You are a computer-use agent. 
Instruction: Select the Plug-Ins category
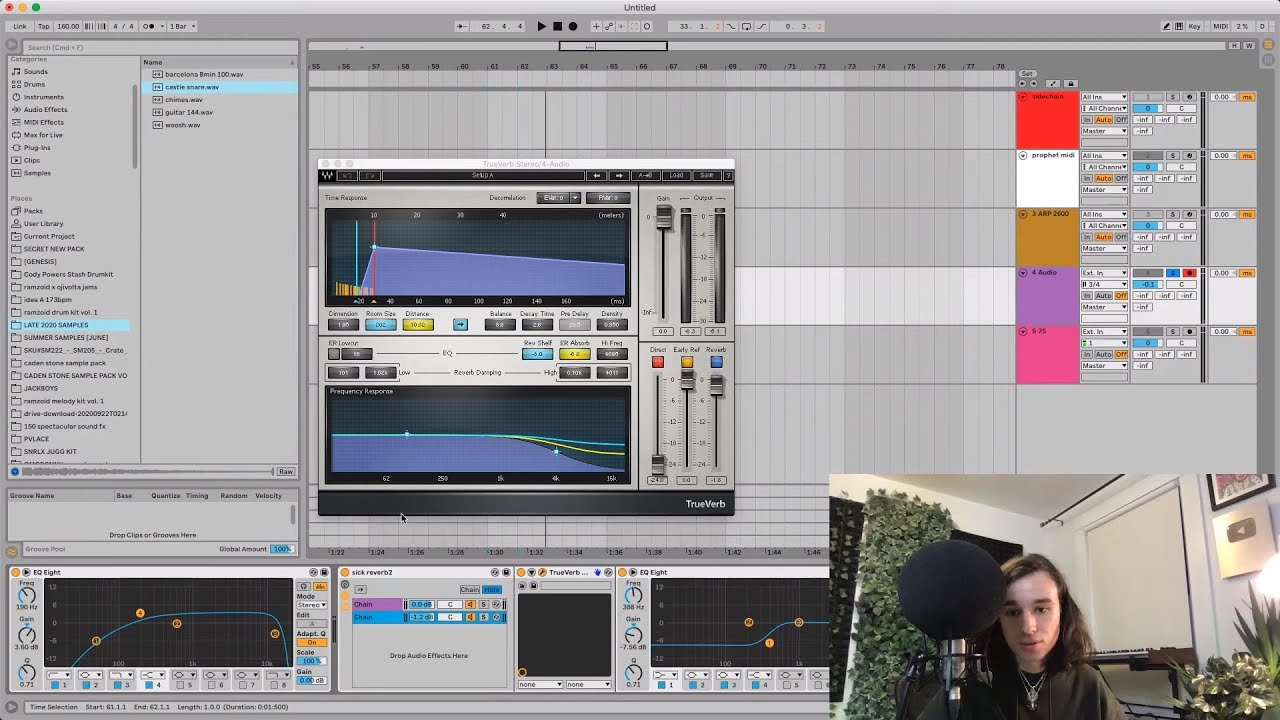tap(37, 148)
